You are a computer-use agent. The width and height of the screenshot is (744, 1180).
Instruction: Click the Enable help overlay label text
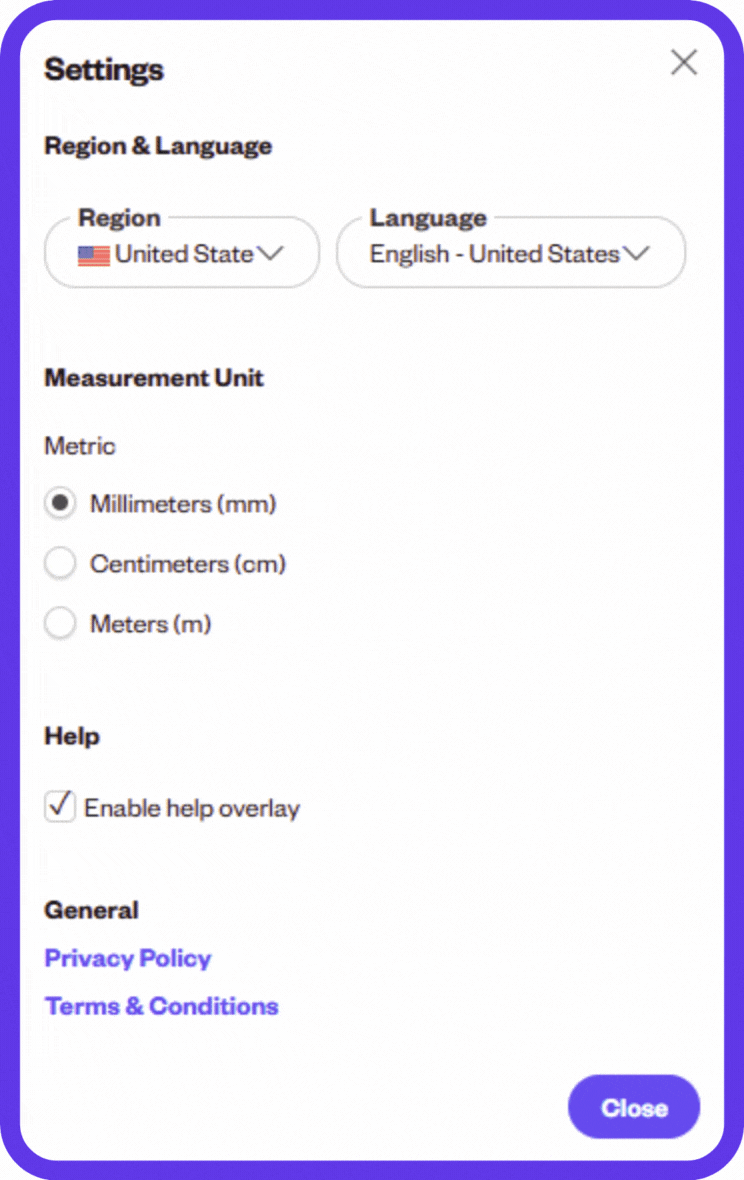coord(192,808)
